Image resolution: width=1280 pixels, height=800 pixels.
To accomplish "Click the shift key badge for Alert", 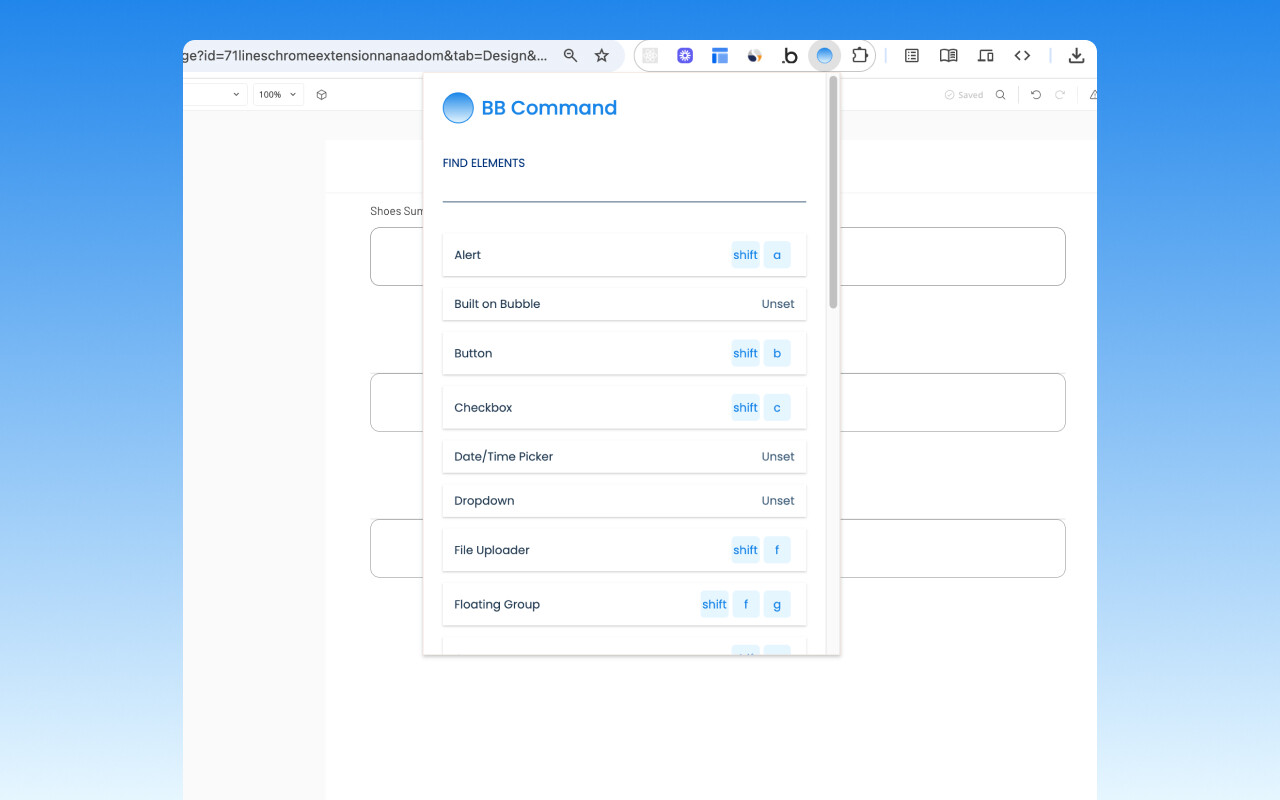I will (745, 255).
